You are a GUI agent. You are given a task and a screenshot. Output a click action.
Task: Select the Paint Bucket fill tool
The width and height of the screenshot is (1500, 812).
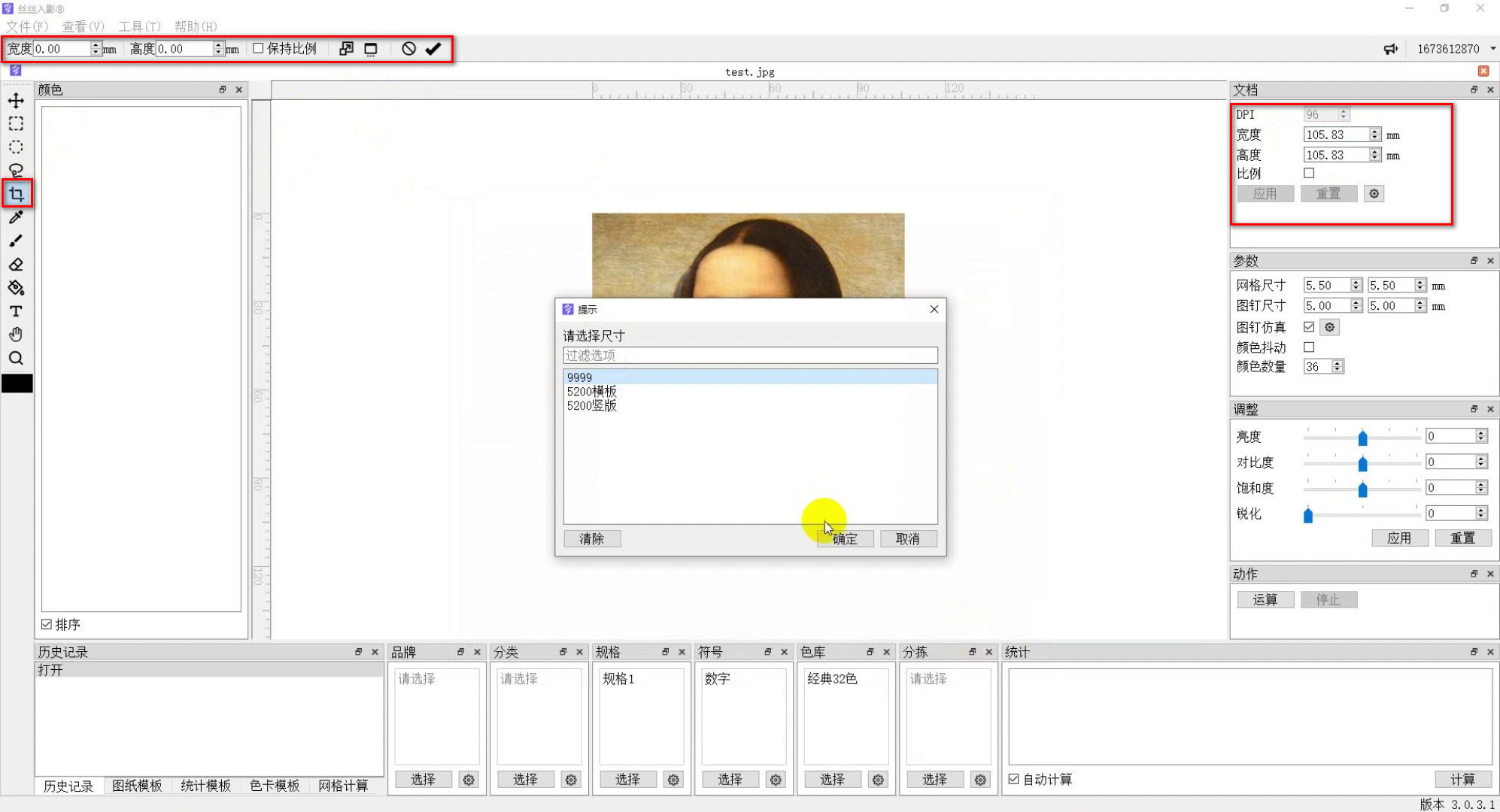(16, 288)
